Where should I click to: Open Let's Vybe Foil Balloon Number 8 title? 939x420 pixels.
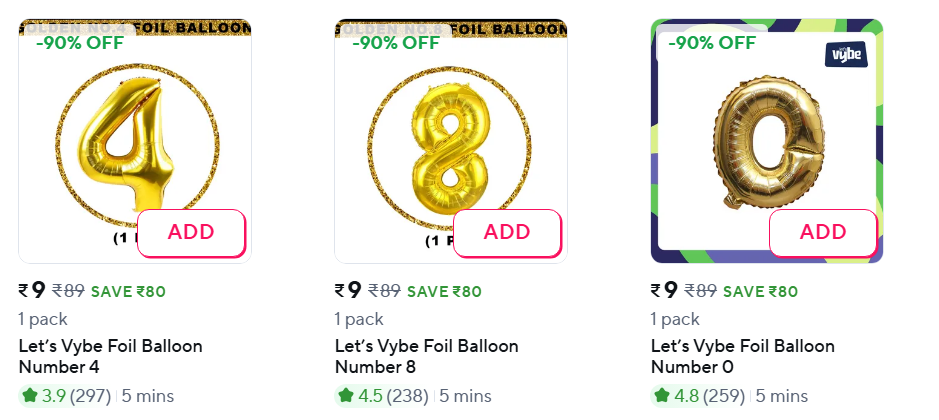pyautogui.click(x=426, y=356)
